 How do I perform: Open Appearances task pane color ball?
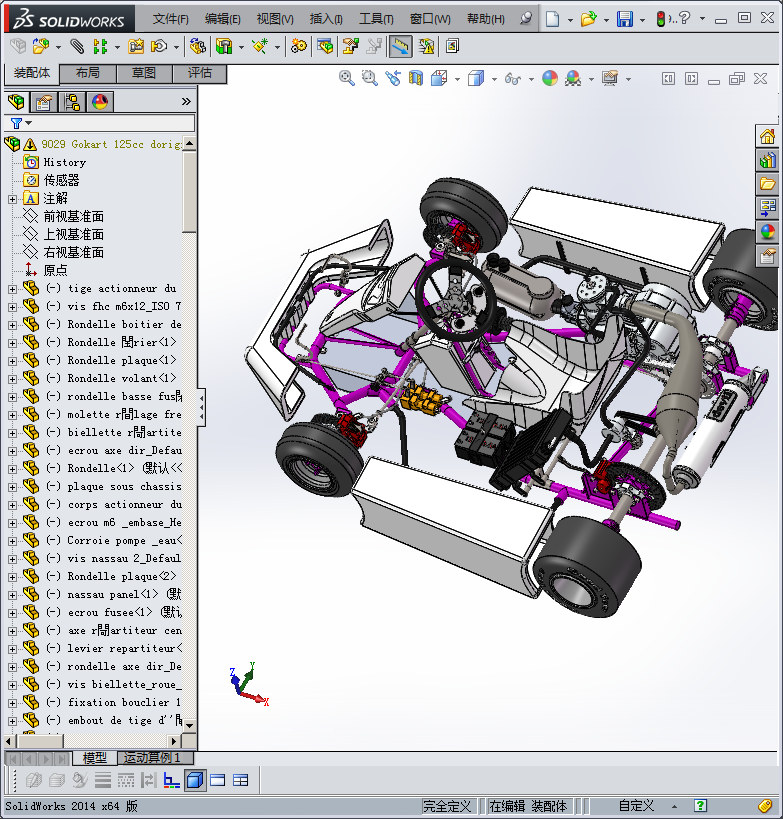click(767, 231)
